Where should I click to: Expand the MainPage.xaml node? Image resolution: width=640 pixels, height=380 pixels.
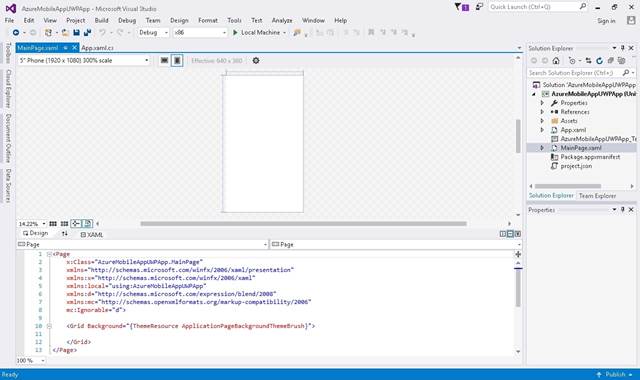pos(542,148)
